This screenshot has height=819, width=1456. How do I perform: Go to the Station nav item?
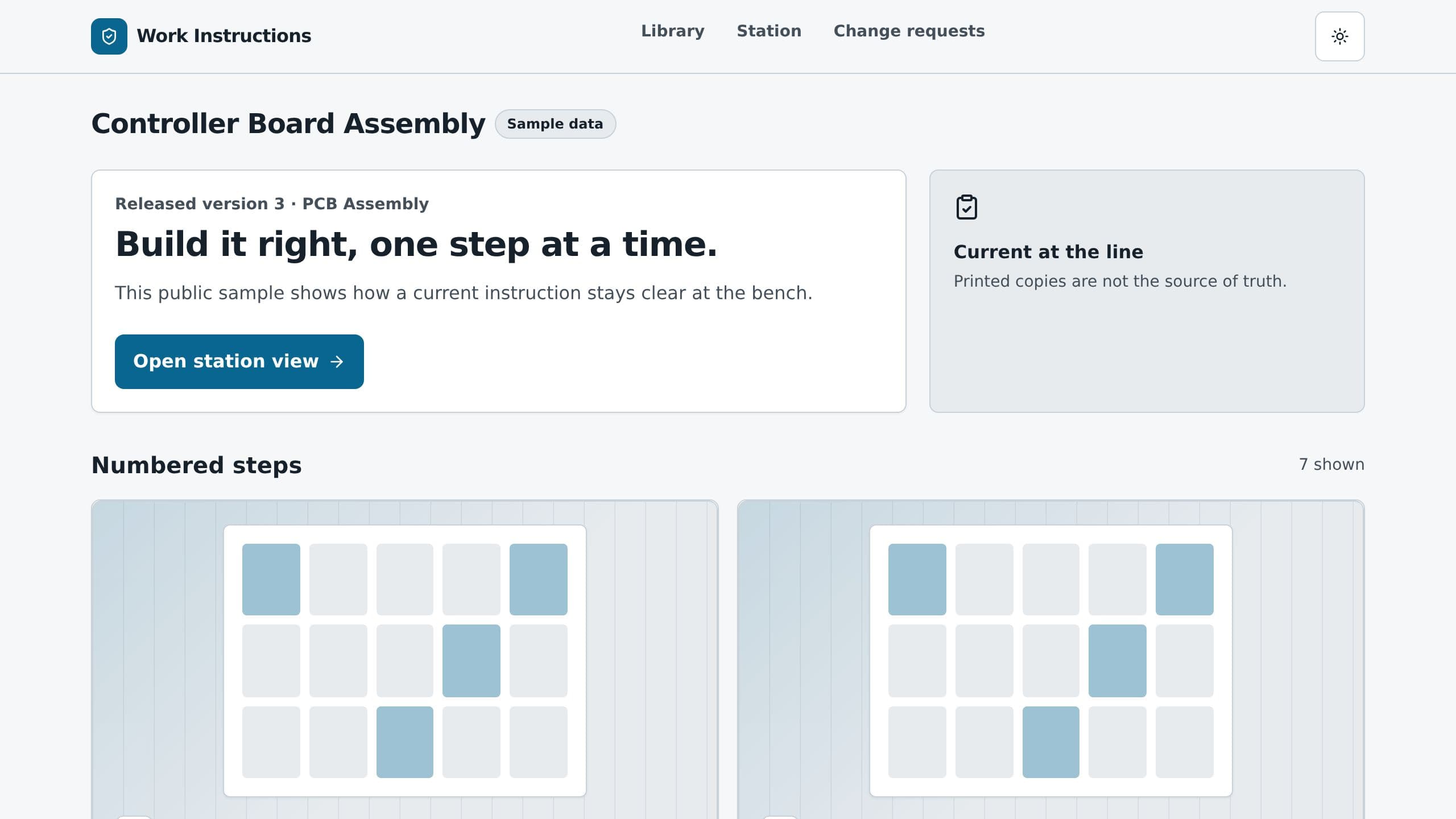pyautogui.click(x=769, y=31)
